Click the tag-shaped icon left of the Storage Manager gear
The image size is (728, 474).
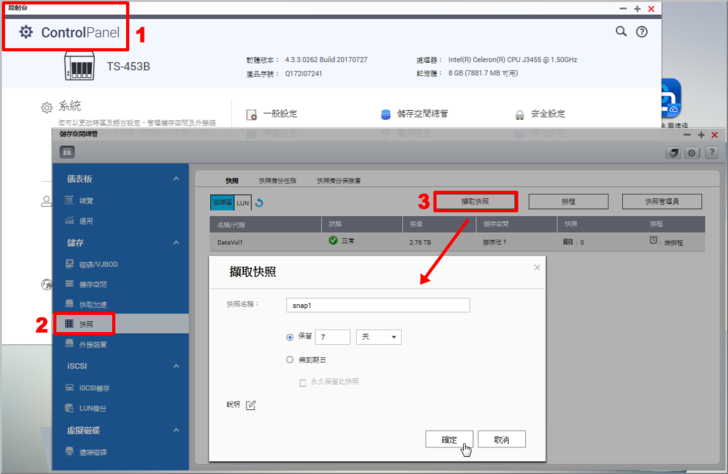(673, 153)
